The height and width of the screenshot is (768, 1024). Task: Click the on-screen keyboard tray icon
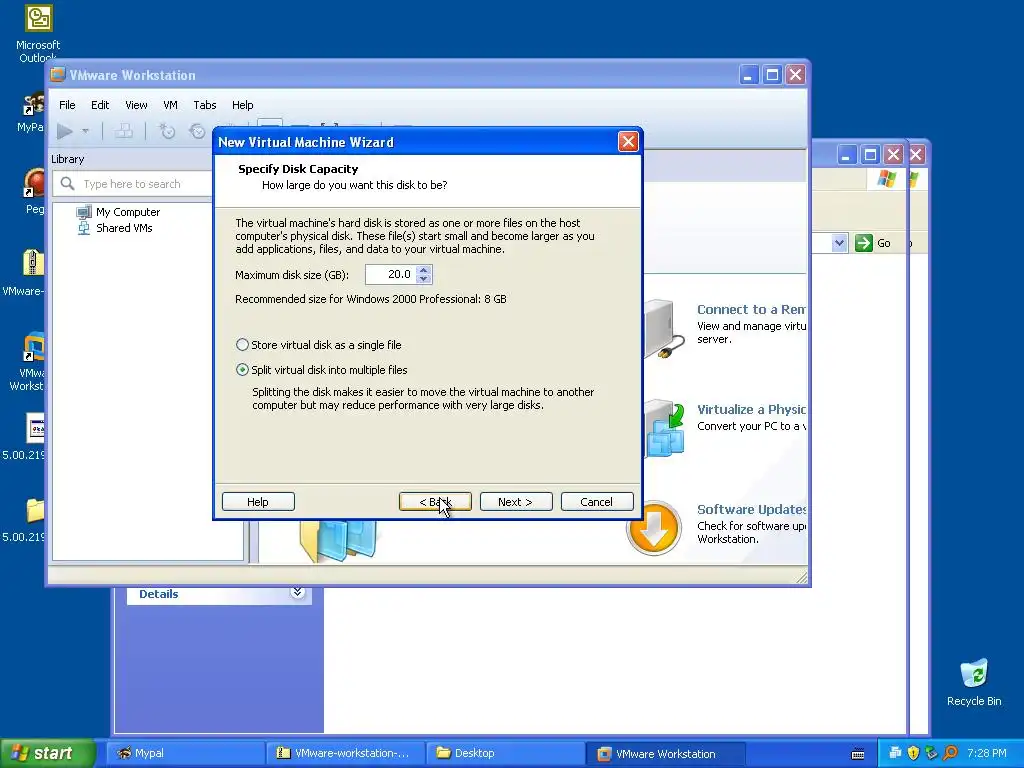tap(858, 754)
